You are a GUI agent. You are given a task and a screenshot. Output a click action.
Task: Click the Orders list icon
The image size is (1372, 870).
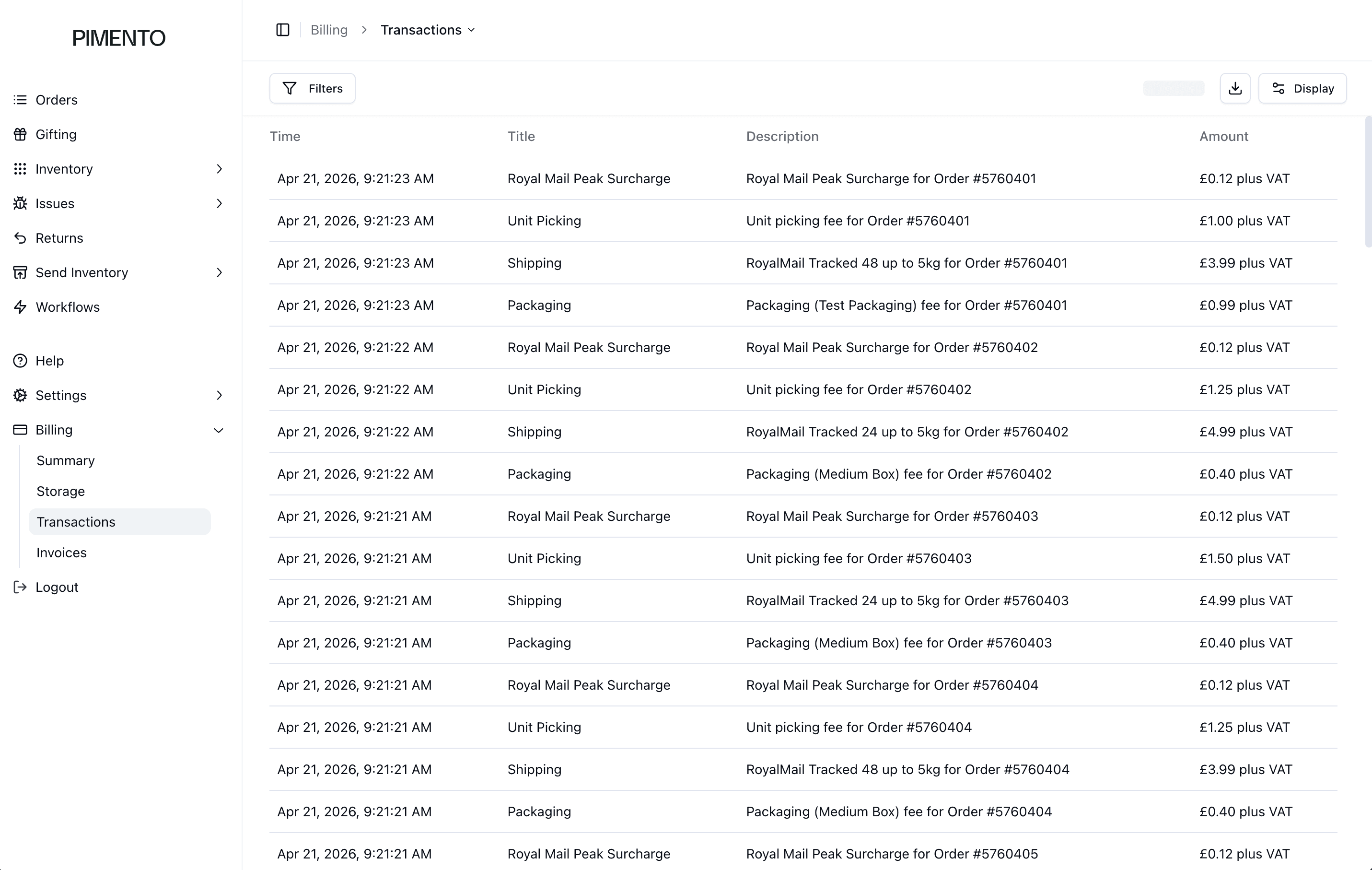[20, 100]
